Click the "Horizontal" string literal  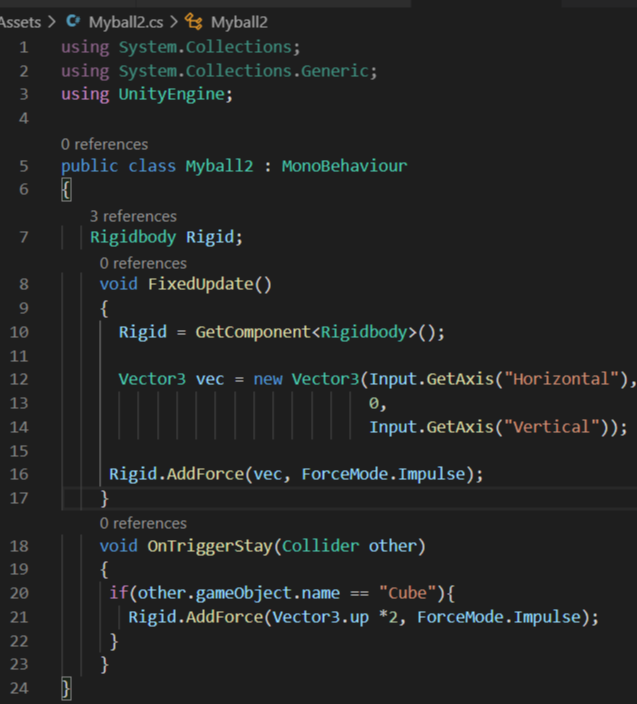pos(562,379)
